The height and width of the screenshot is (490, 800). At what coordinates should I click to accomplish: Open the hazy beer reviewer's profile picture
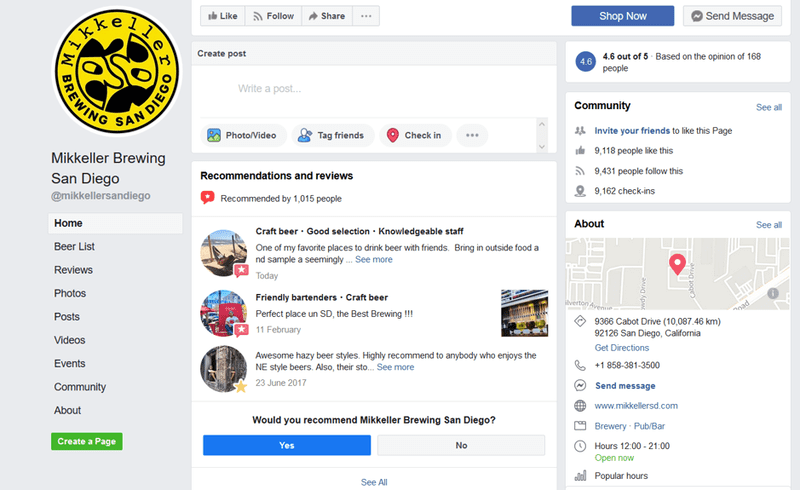tap(223, 369)
